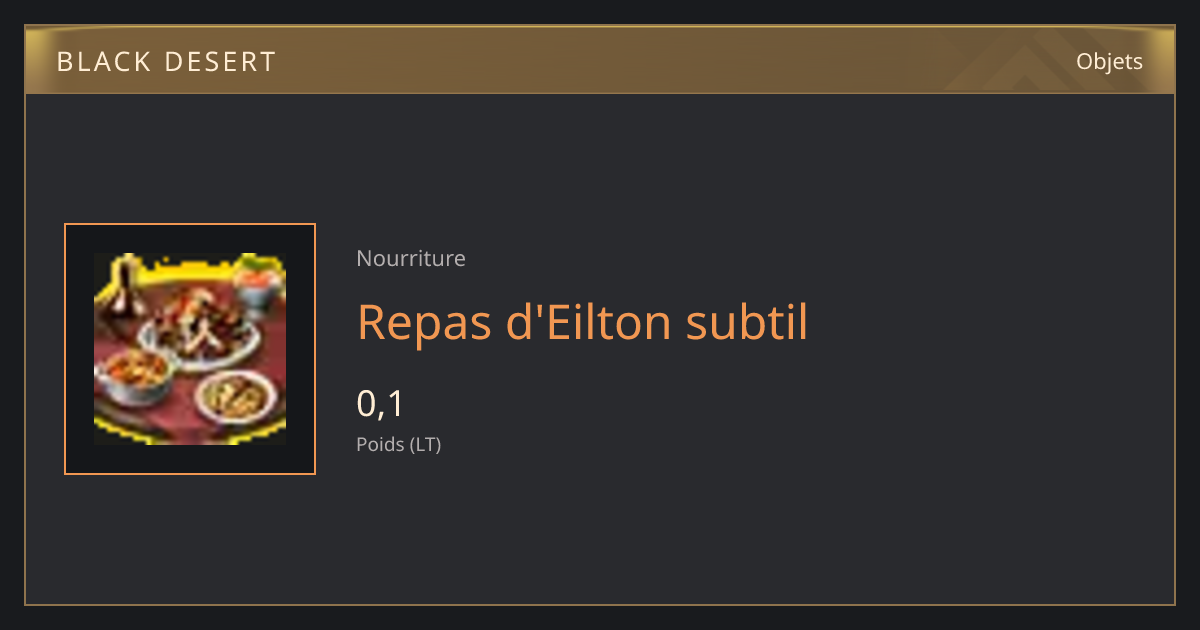Open the Objets section link
This screenshot has width=1200, height=630.
(1109, 61)
